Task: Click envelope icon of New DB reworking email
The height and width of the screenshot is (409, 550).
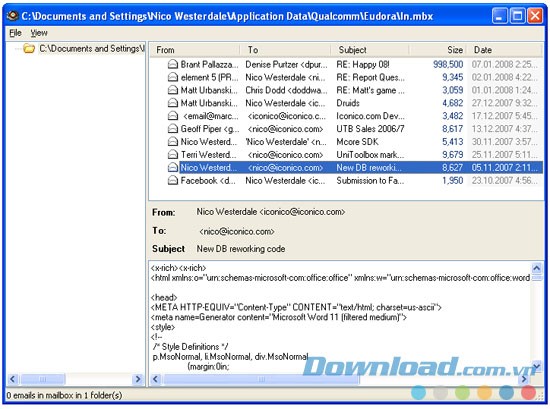Action: pyautogui.click(x=173, y=168)
